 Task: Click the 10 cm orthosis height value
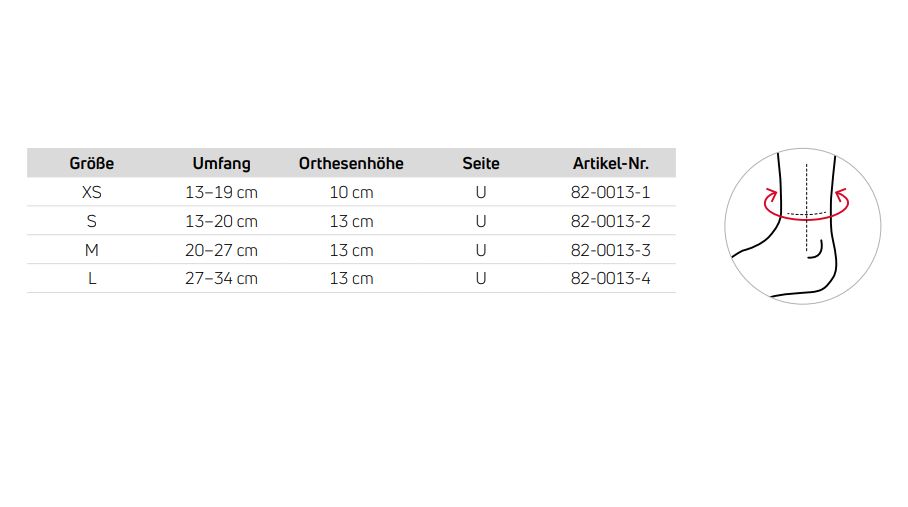(x=351, y=192)
